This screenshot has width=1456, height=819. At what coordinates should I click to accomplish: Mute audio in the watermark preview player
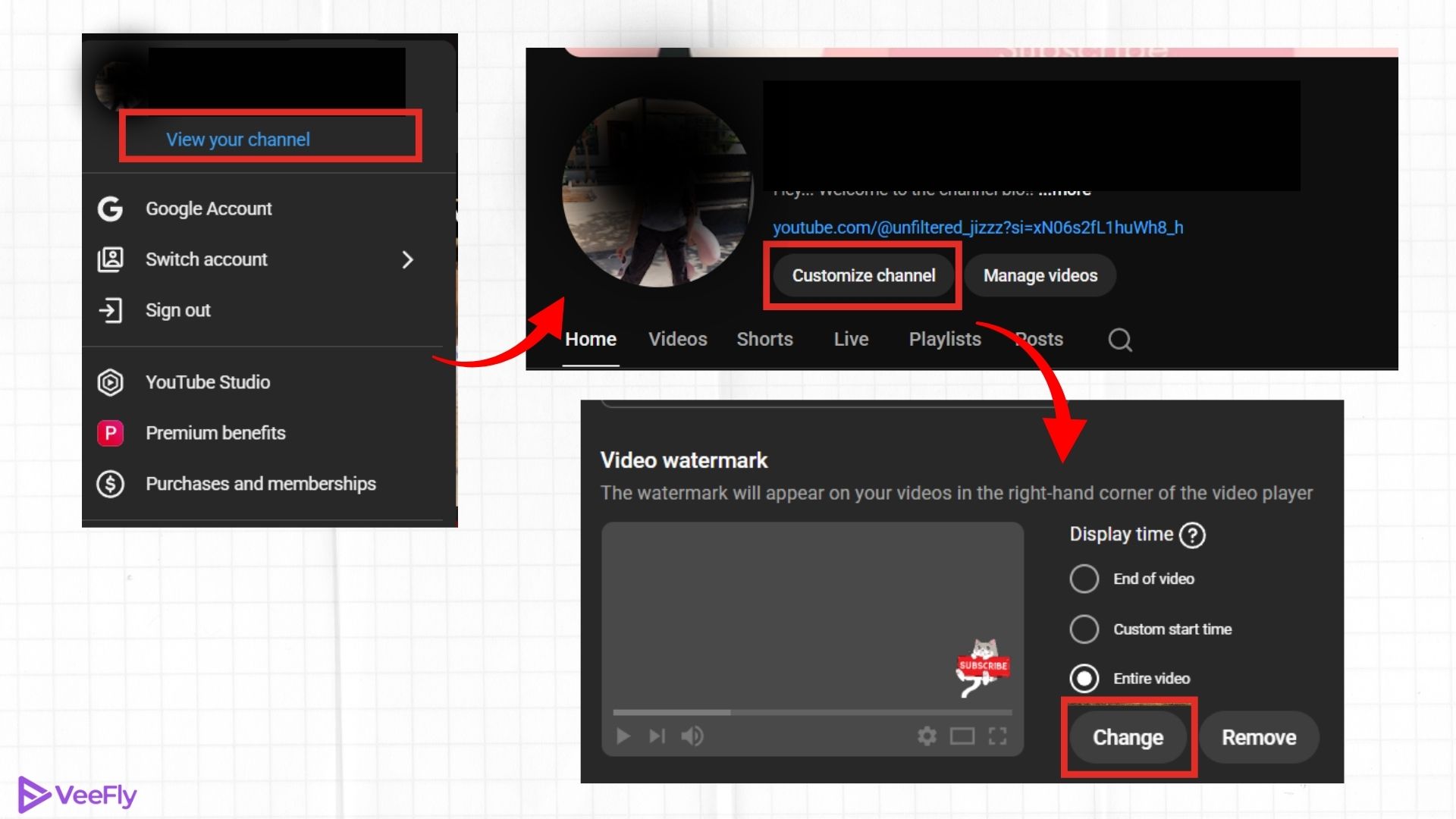pyautogui.click(x=692, y=736)
